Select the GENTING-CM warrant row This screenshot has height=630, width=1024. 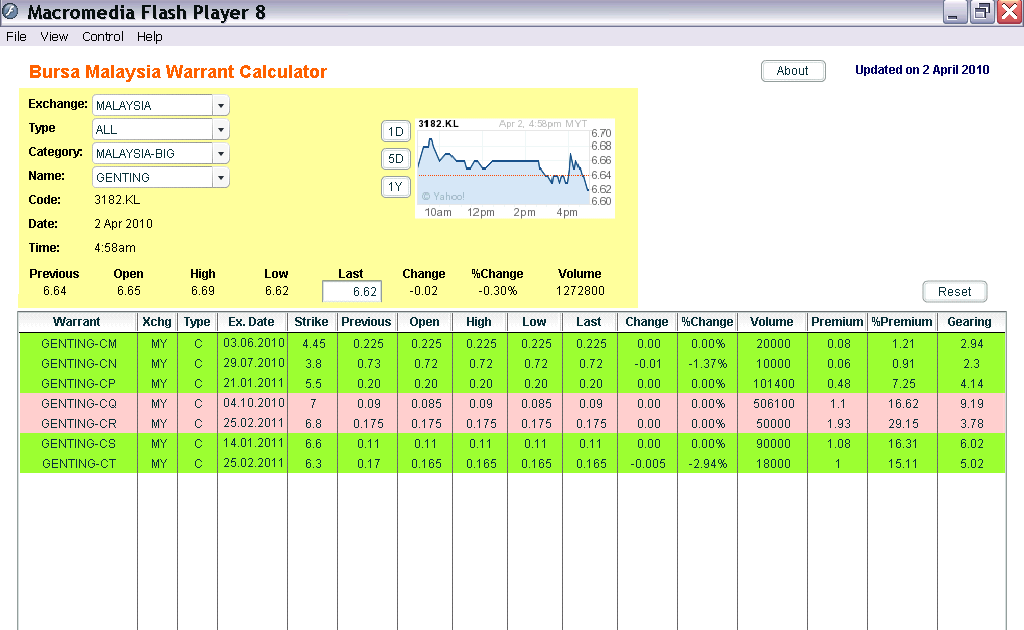512,343
